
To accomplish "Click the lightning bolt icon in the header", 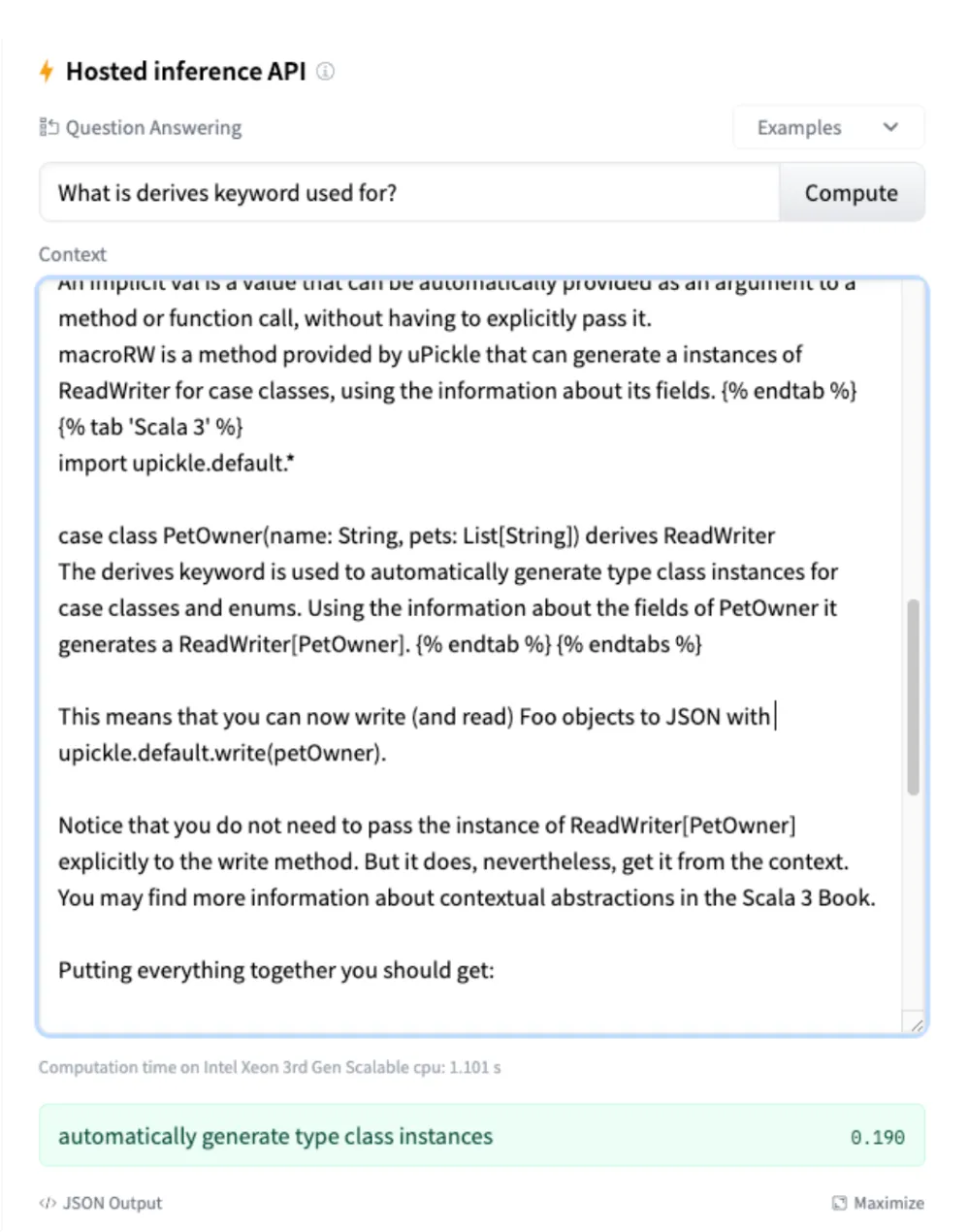I will (x=46, y=71).
